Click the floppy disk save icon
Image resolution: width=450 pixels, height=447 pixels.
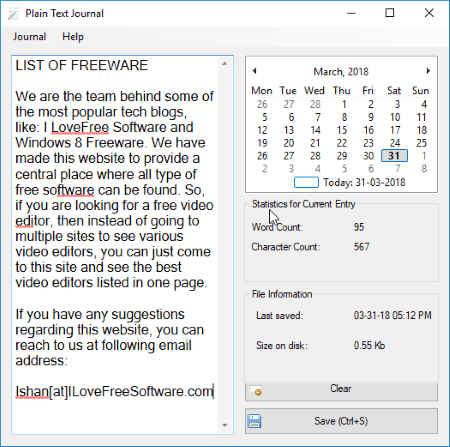tap(254, 421)
